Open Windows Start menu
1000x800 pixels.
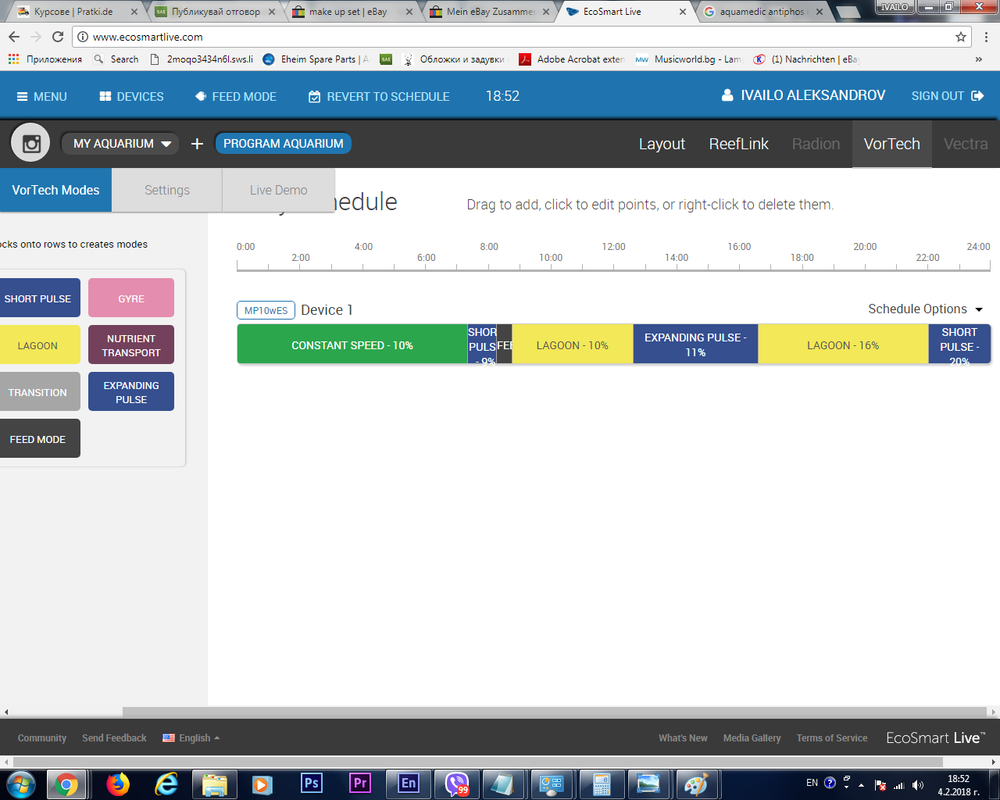point(20,784)
